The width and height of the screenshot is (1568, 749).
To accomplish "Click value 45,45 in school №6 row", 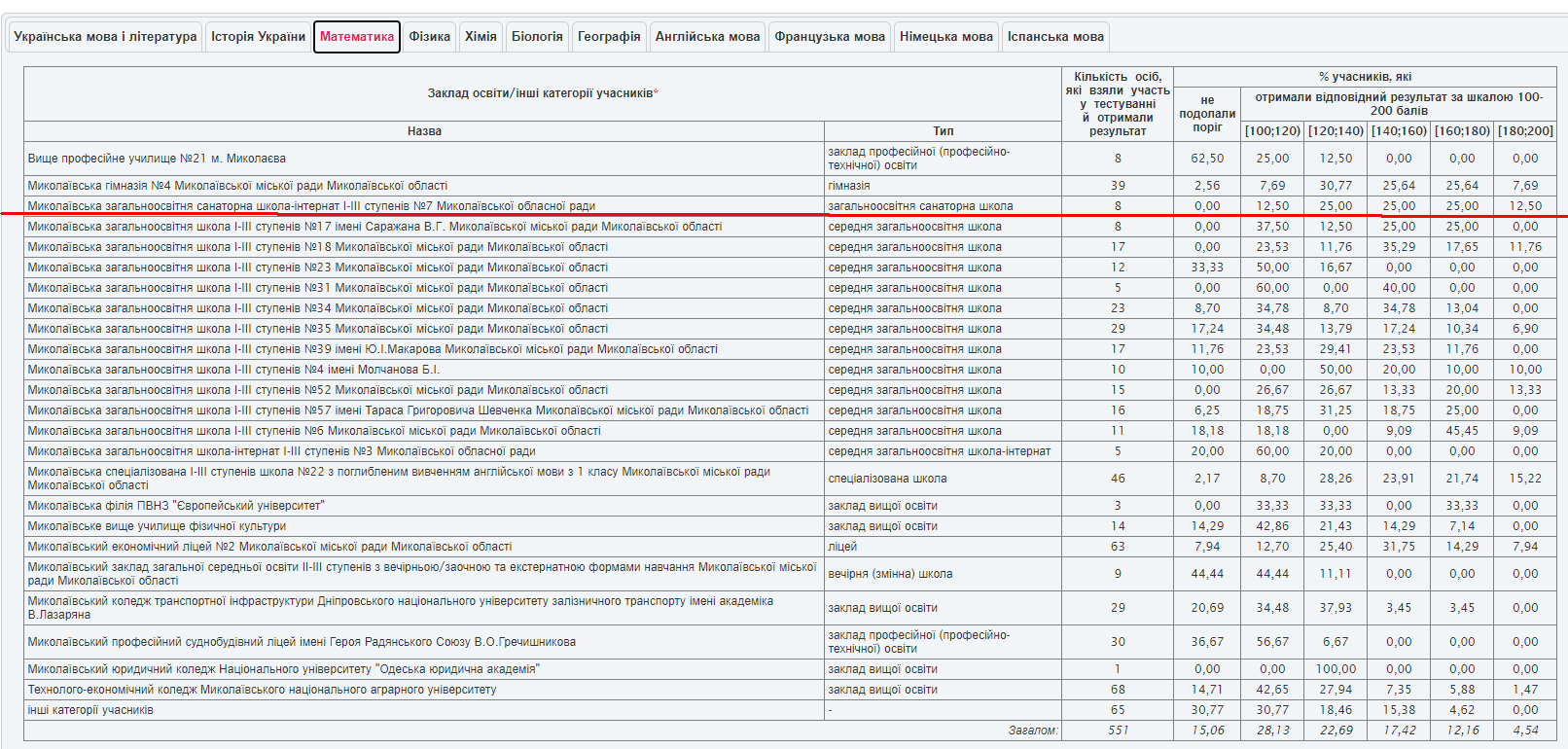I will click(1462, 431).
